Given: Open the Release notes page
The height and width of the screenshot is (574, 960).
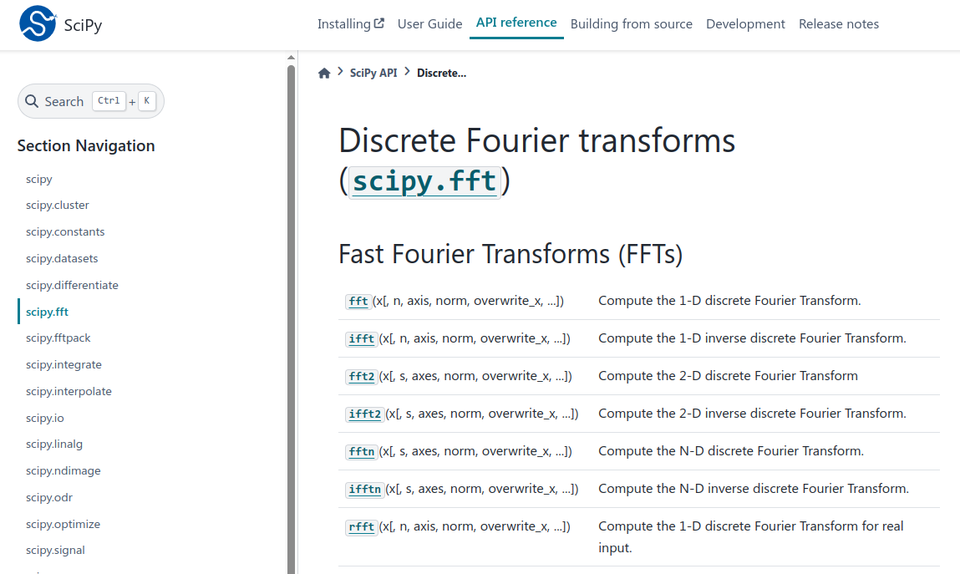Looking at the screenshot, I should pyautogui.click(x=838, y=24).
